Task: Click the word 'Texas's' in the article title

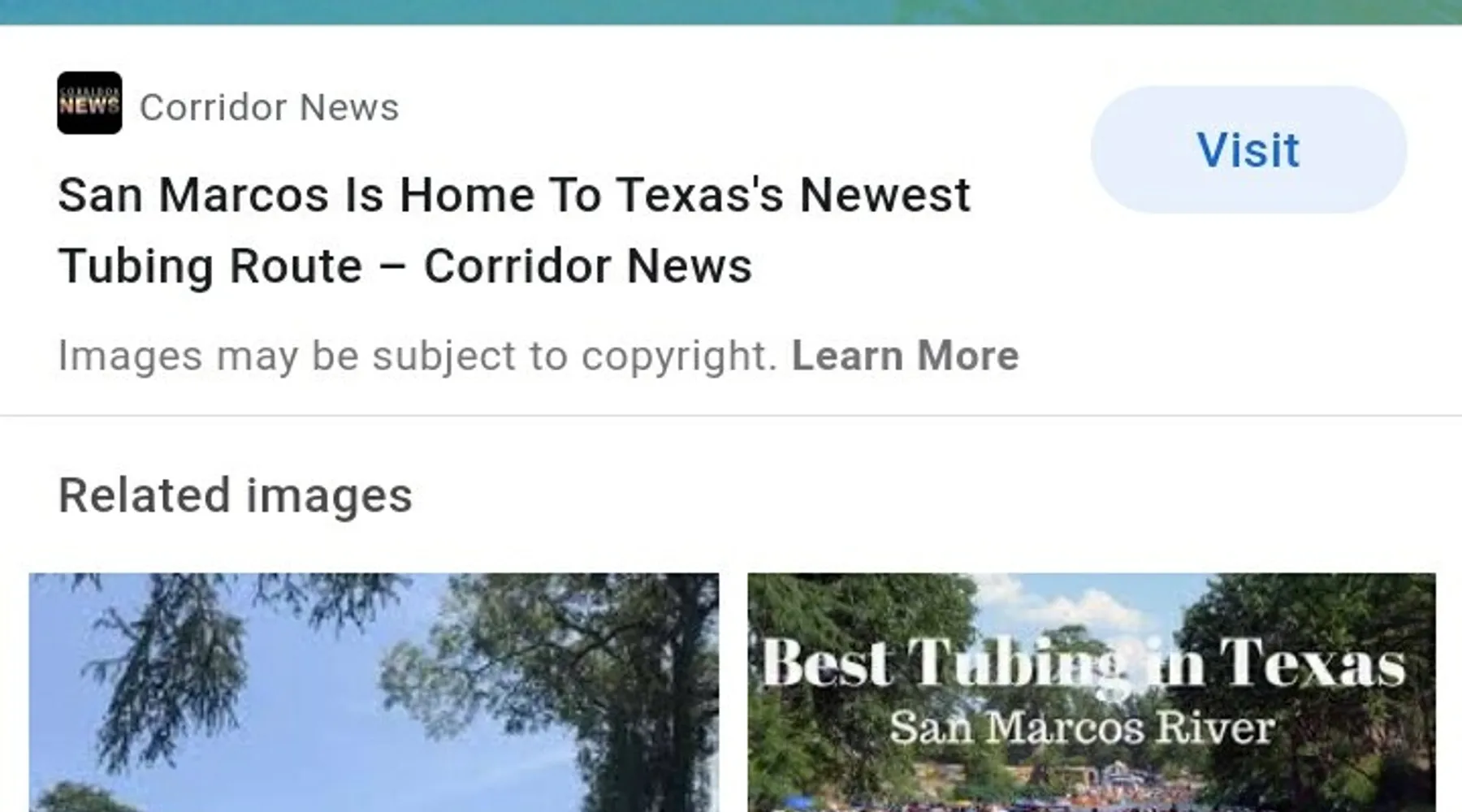Action: [699, 195]
